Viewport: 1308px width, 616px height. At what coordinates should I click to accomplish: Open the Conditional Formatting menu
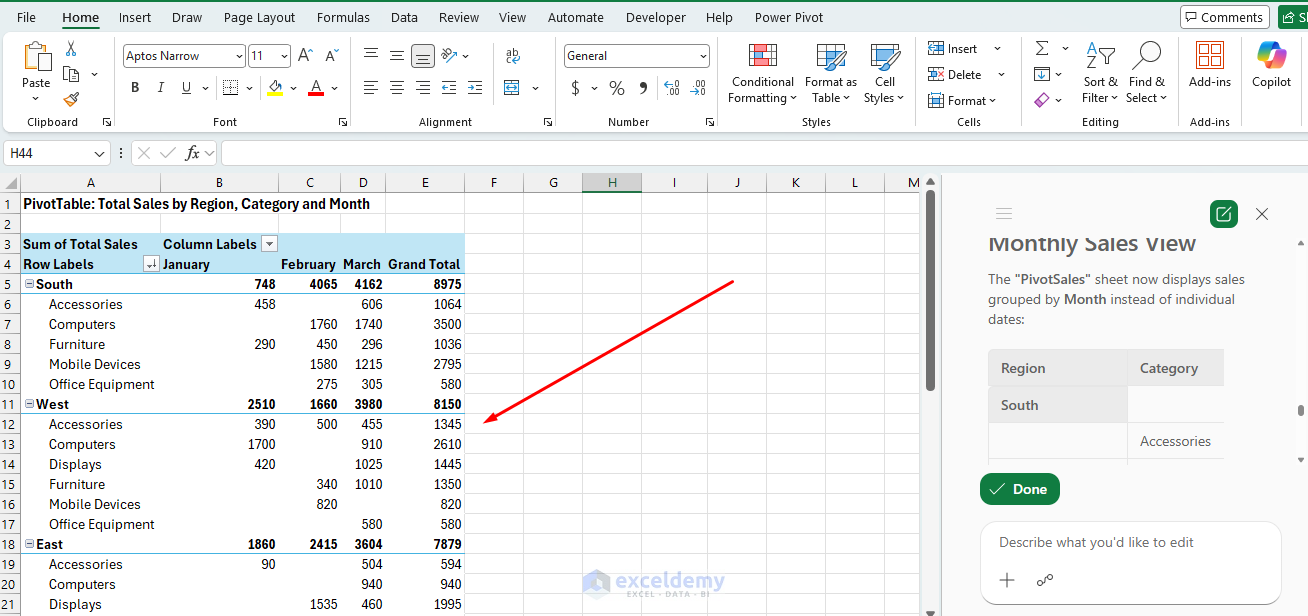coord(762,73)
